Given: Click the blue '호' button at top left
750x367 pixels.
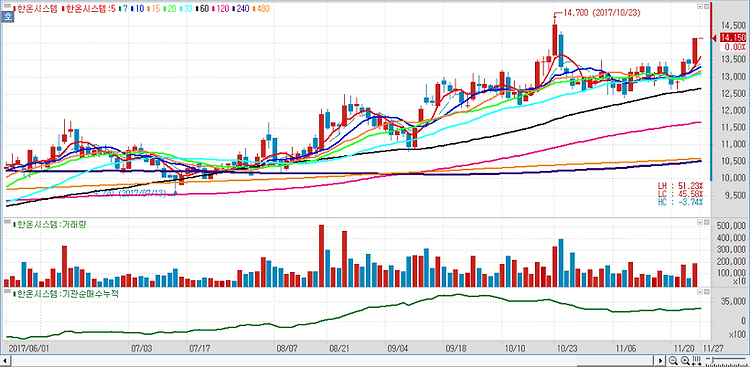Looking at the screenshot, I should (8, 16).
